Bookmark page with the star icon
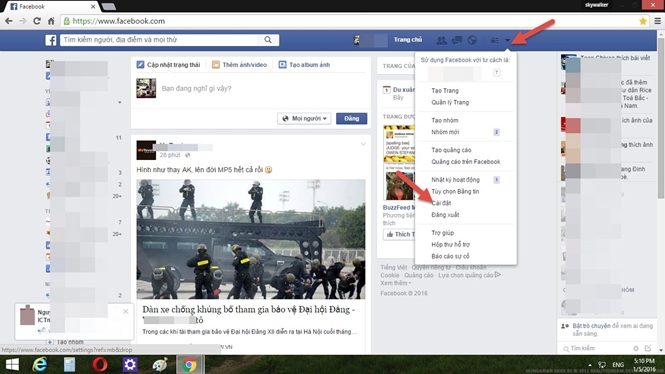Image resolution: width=665 pixels, height=374 pixels. [x=643, y=21]
